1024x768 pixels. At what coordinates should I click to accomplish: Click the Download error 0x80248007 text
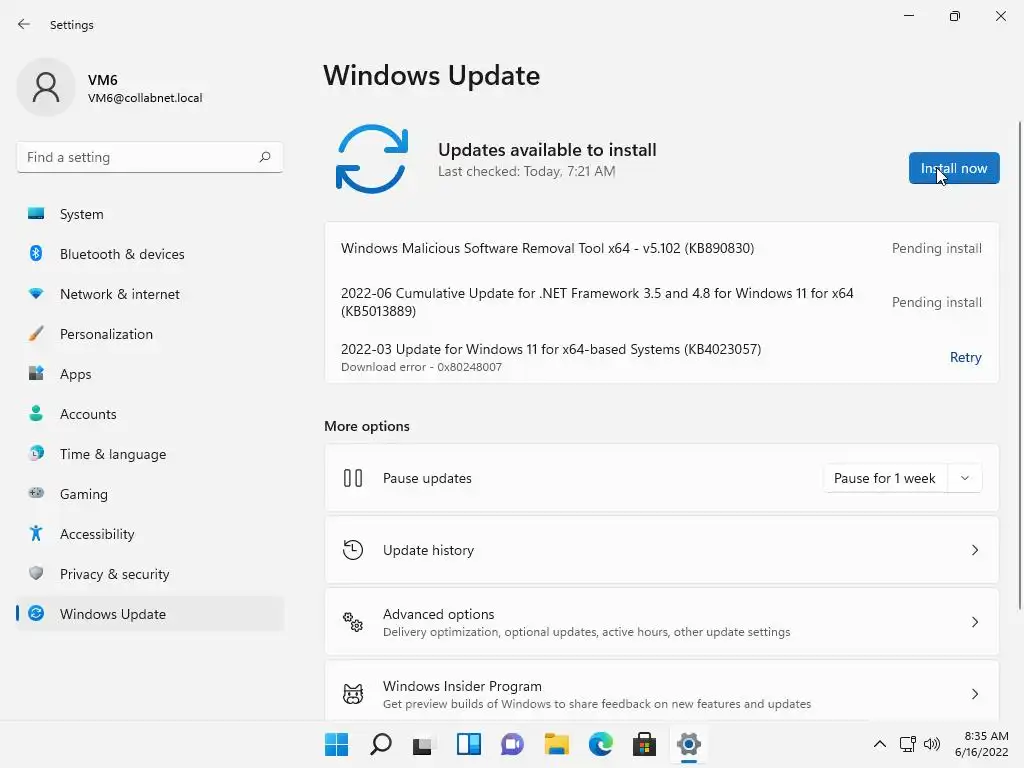tap(421, 367)
